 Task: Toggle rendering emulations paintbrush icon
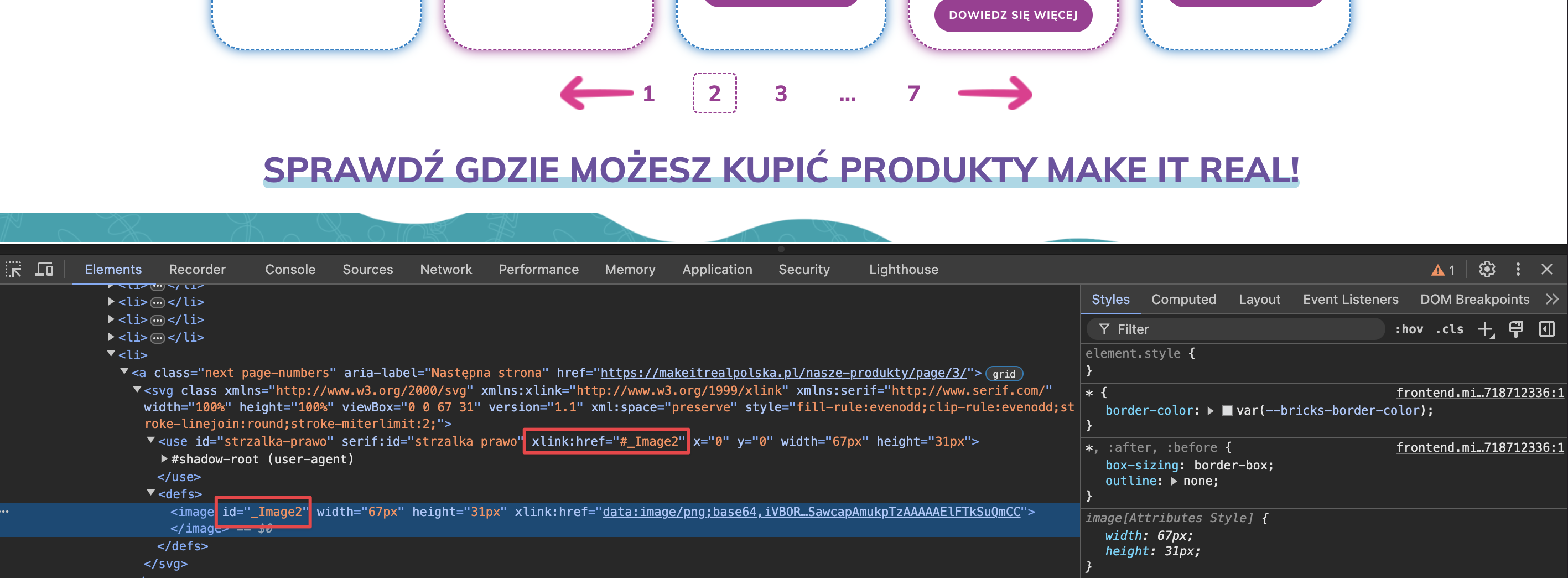tap(1515, 329)
